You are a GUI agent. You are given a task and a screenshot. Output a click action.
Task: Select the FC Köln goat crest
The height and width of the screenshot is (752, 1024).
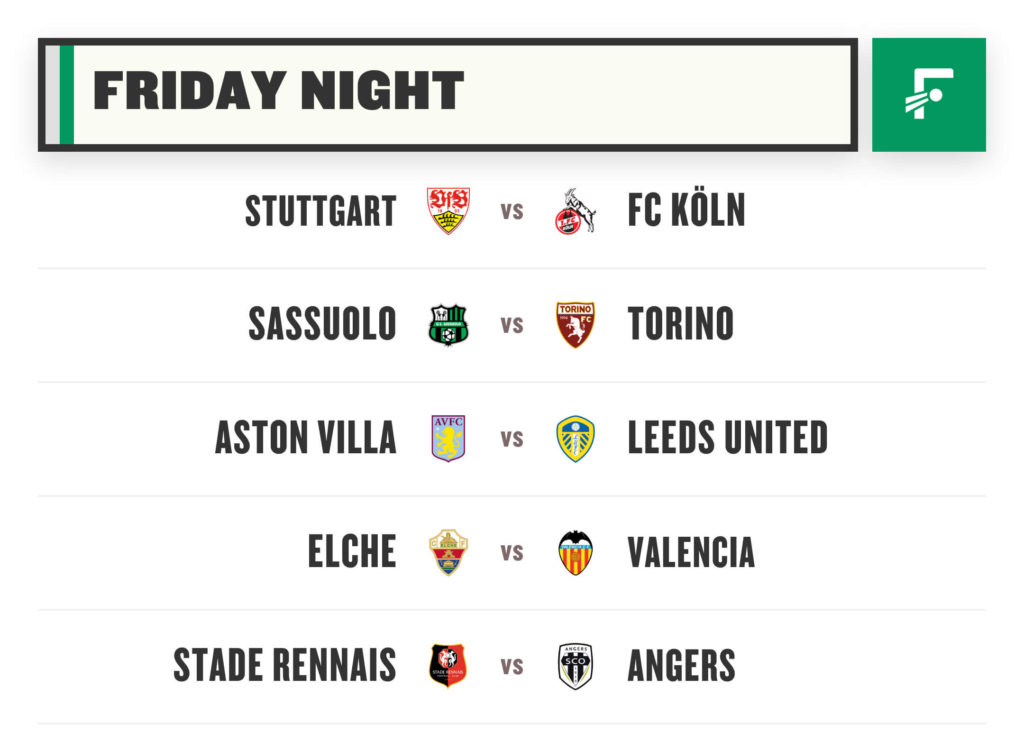tap(575, 211)
